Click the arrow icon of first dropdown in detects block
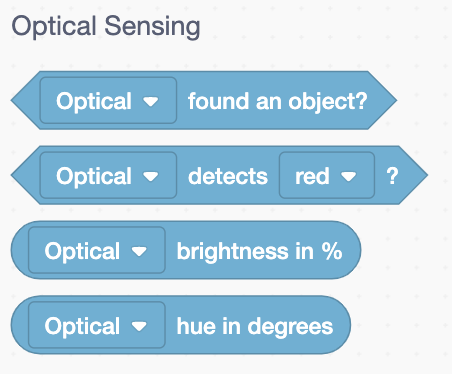452x374 pixels. 151,176
